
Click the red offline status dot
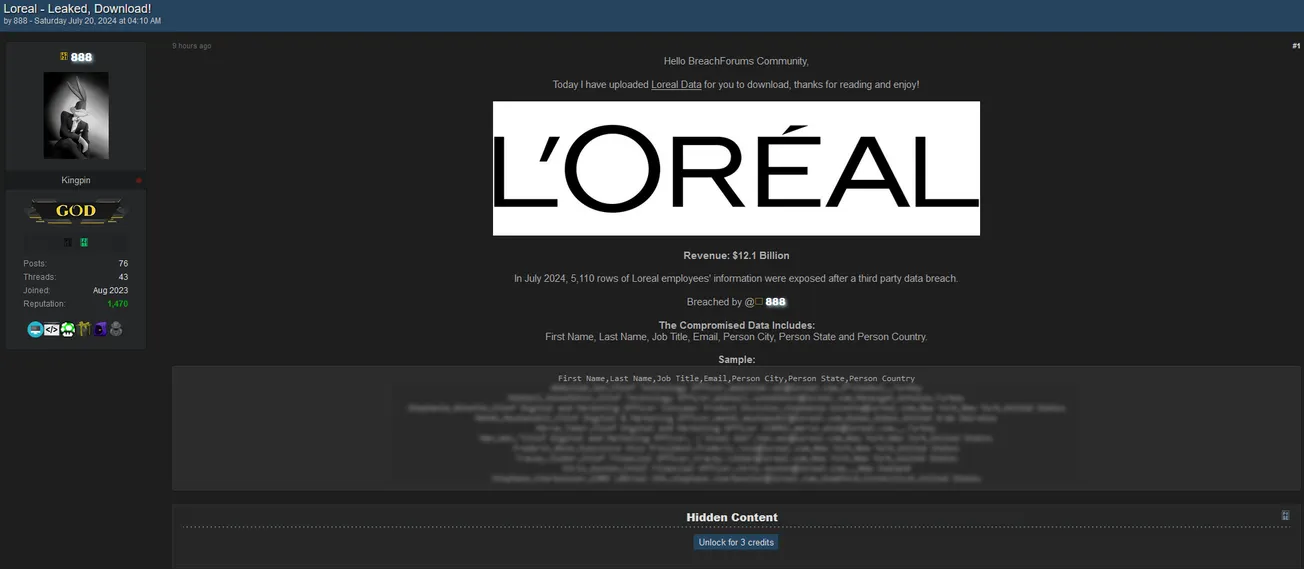[x=139, y=181]
